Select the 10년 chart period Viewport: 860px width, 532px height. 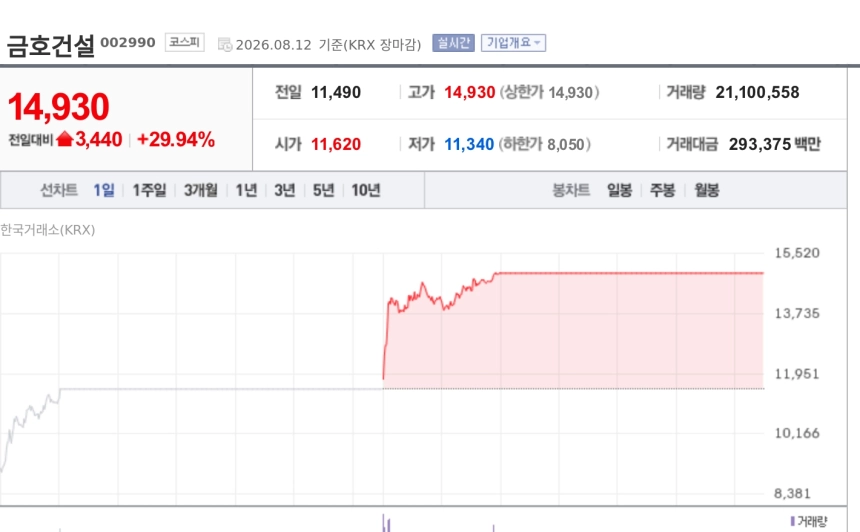click(x=366, y=190)
